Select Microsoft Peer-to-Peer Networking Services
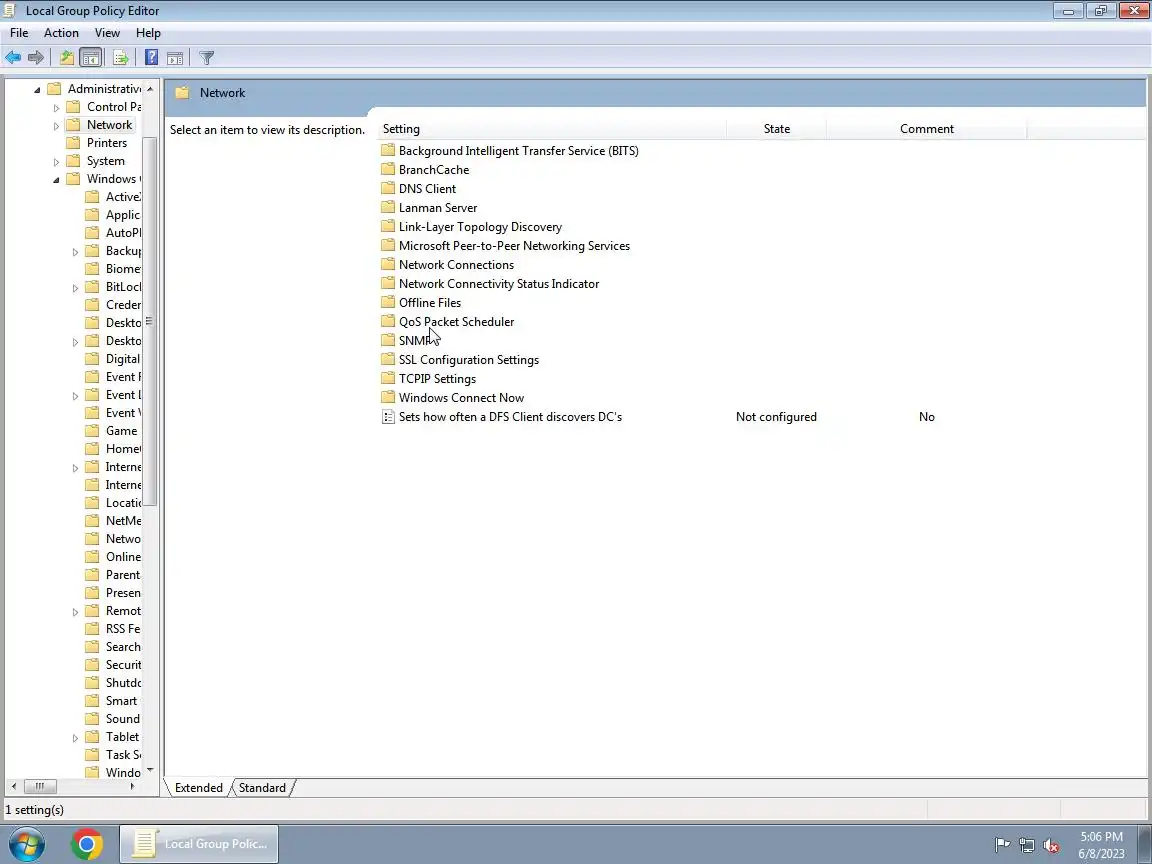Screen dimensions: 1152x864 coord(505,246)
